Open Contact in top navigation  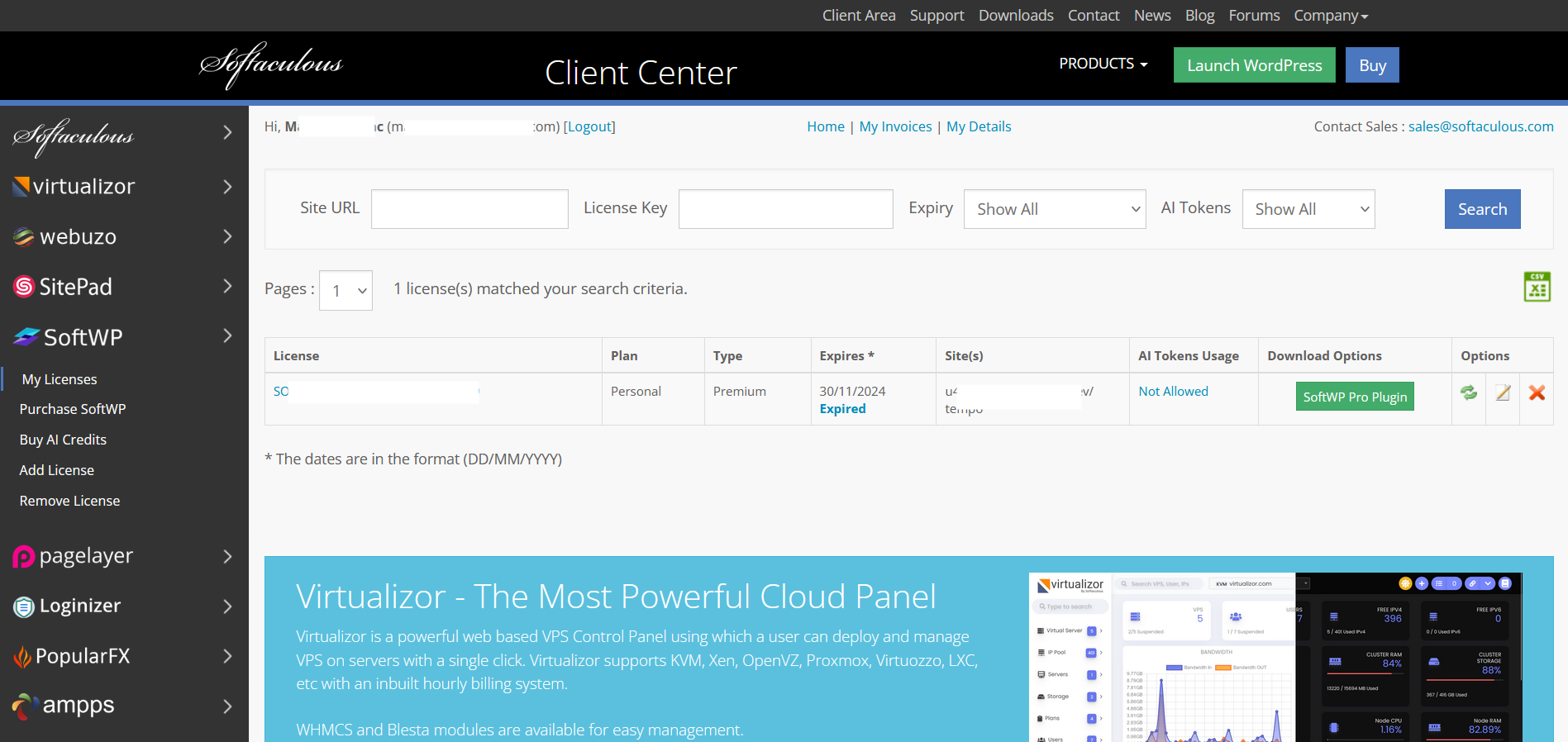pyautogui.click(x=1093, y=16)
